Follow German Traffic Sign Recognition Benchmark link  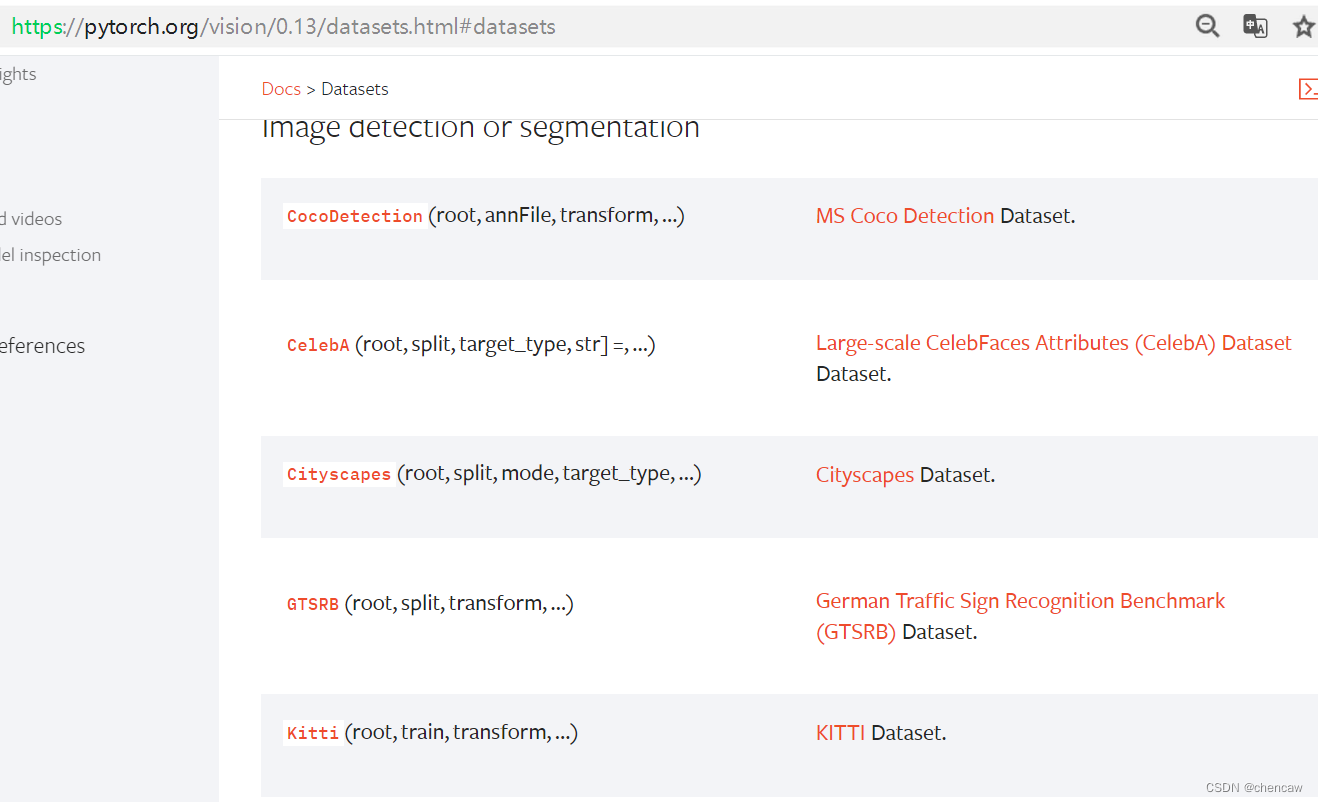pos(1020,601)
